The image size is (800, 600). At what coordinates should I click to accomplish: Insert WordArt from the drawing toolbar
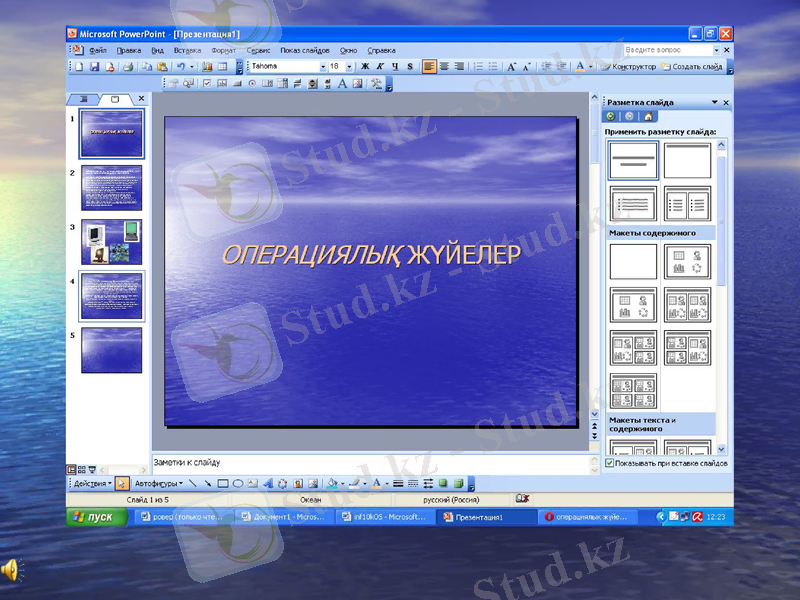click(268, 483)
